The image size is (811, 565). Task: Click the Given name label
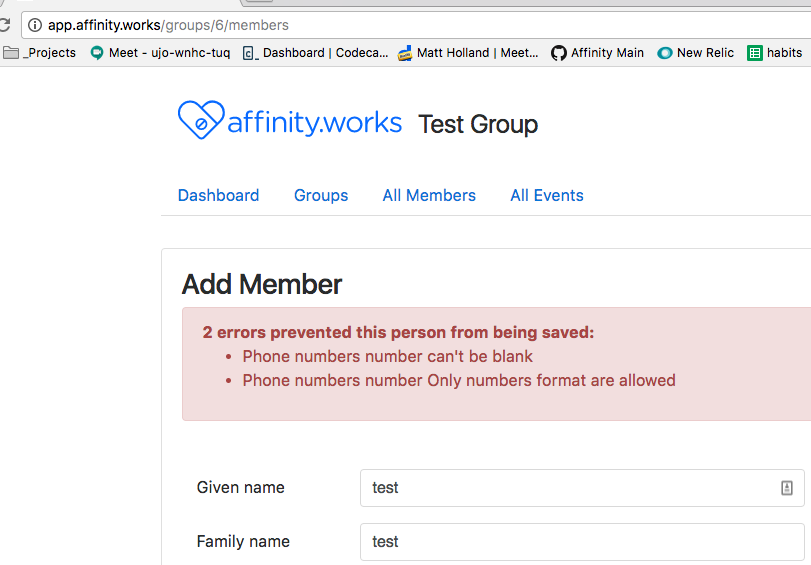(x=241, y=487)
